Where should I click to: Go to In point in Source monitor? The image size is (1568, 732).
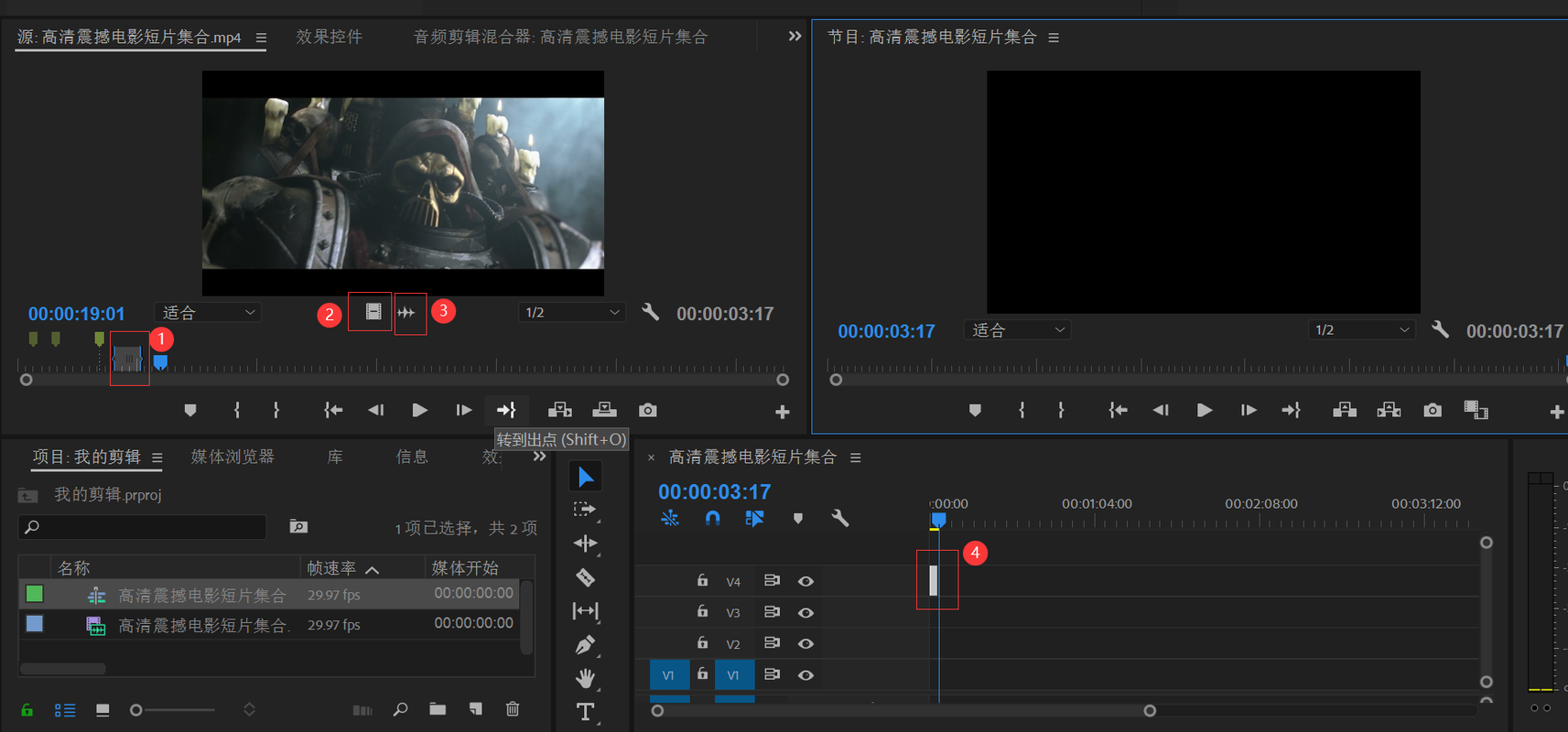tap(333, 411)
